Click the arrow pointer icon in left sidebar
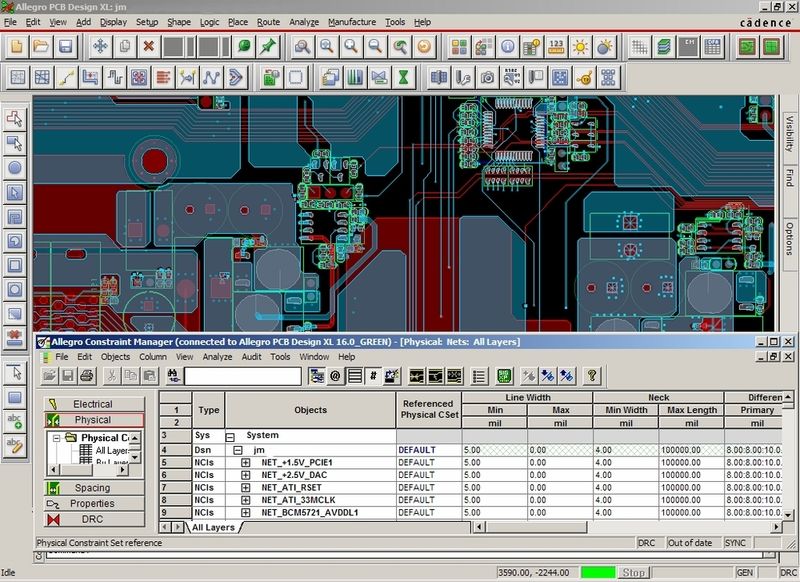800x582 pixels. [x=15, y=373]
